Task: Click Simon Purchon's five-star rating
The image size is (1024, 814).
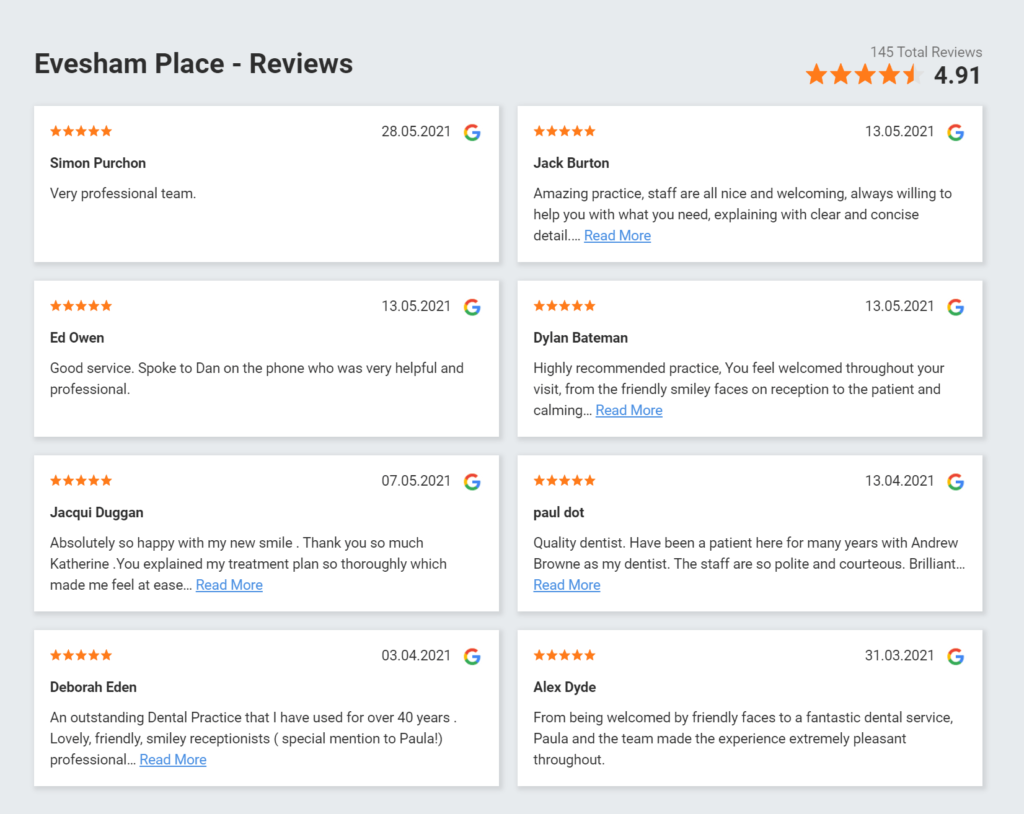Action: 81,131
